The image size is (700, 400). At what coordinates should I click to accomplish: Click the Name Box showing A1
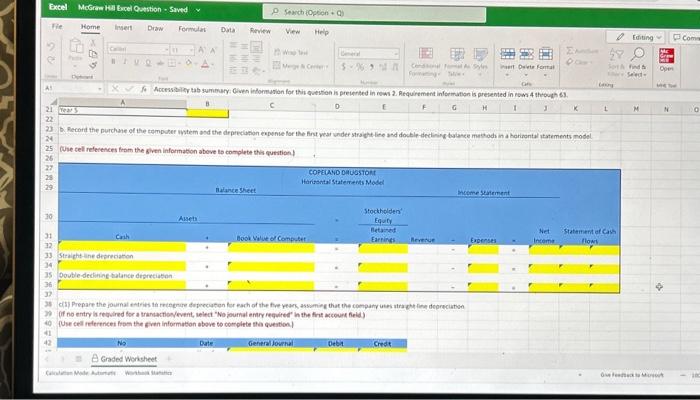tap(73, 88)
